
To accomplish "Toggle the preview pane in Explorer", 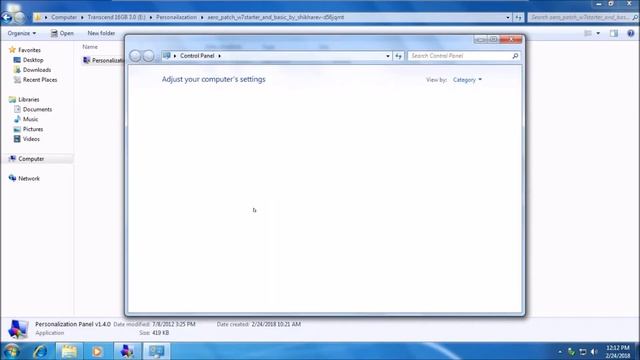I will [614, 33].
